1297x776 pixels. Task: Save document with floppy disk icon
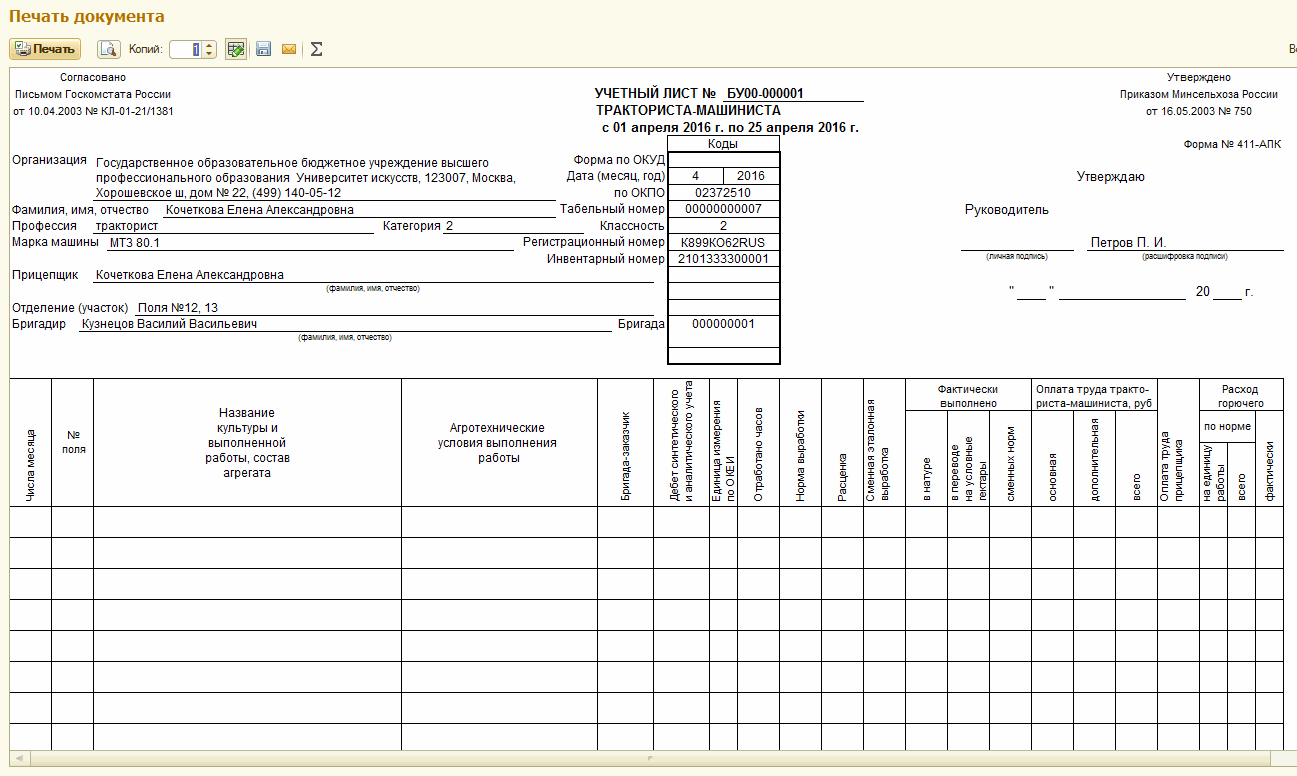[263, 49]
